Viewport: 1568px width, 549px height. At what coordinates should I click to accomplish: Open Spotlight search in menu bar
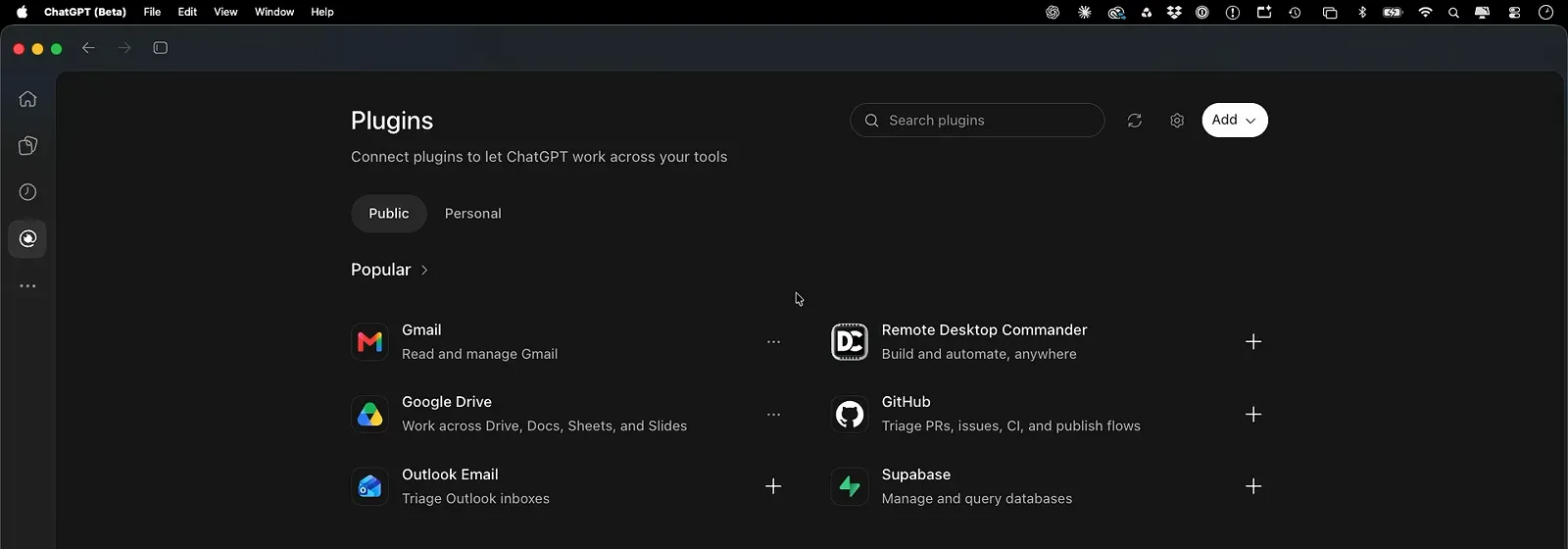coord(1453,13)
